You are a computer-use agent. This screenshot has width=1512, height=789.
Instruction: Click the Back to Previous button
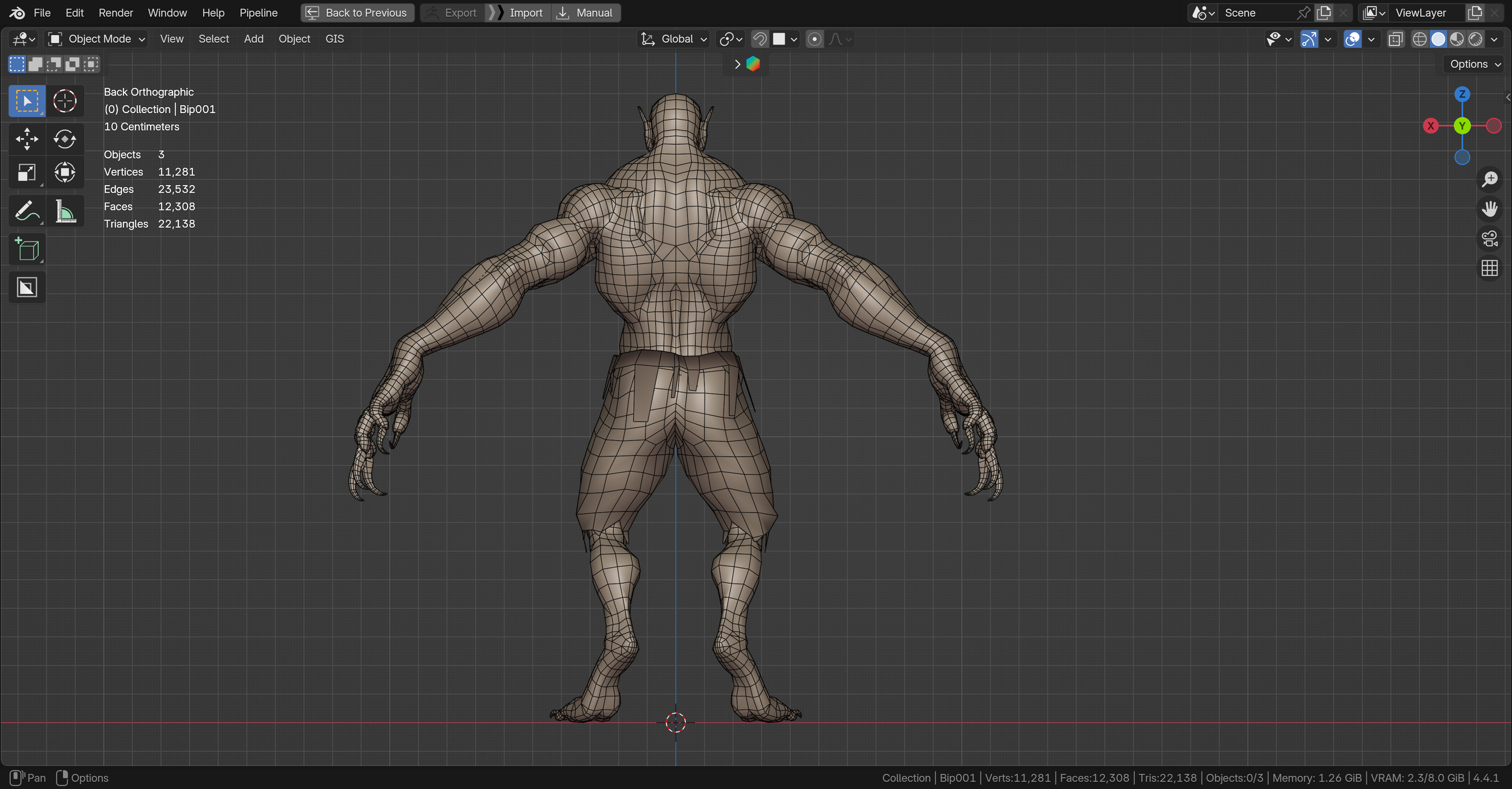click(357, 13)
